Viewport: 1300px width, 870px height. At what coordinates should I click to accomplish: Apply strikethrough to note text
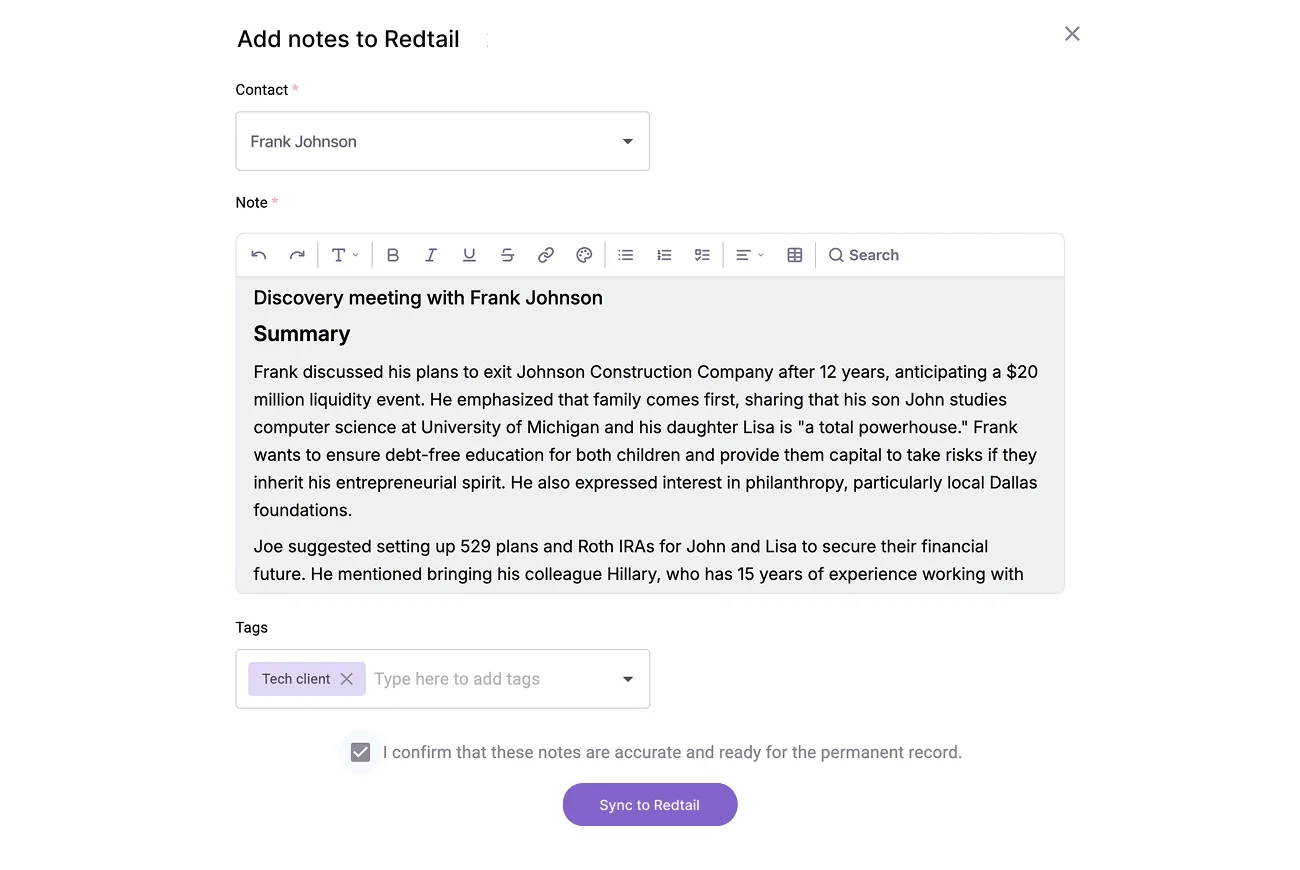507,255
